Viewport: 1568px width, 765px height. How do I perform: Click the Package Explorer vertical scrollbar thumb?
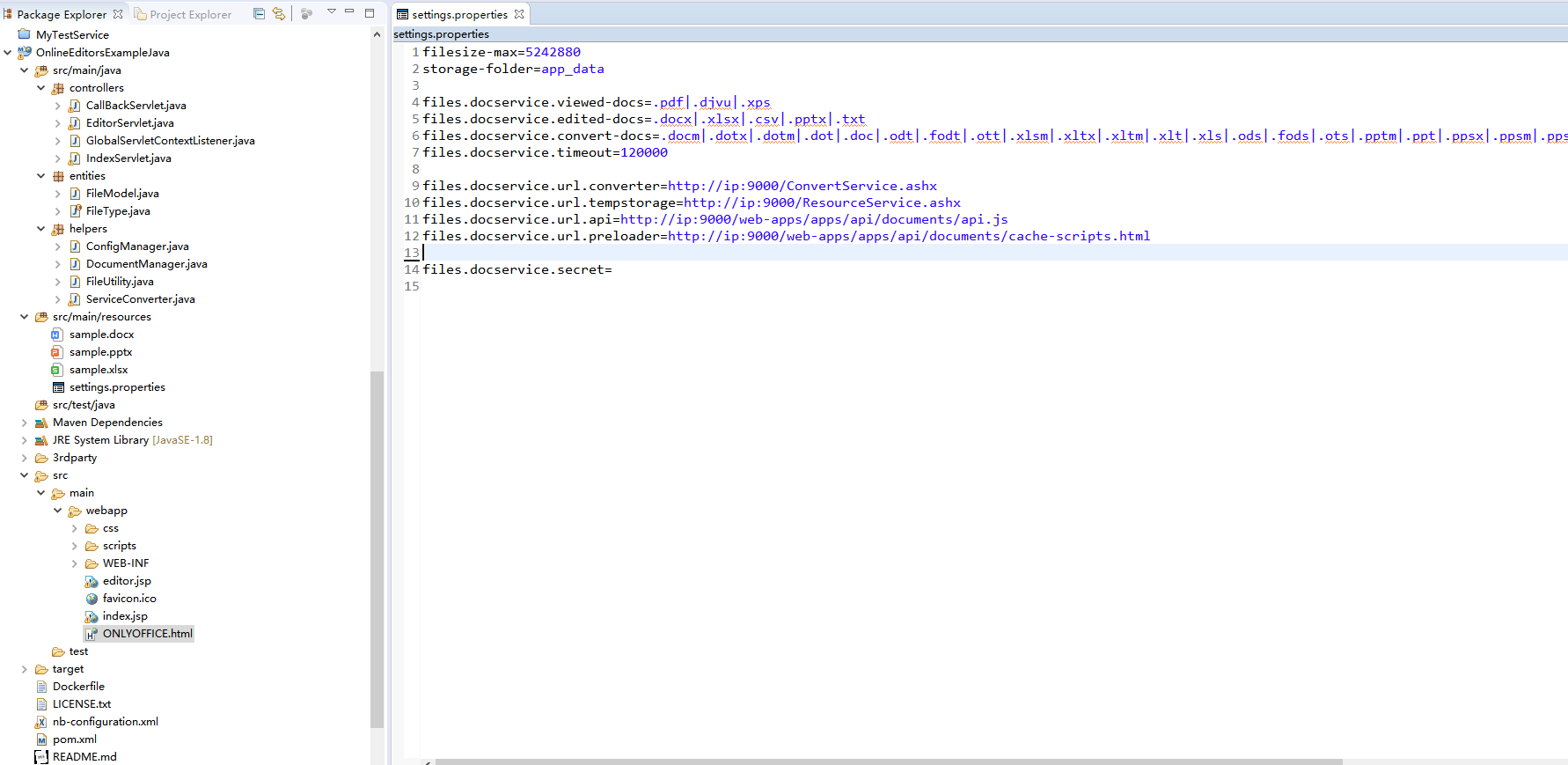(377, 549)
